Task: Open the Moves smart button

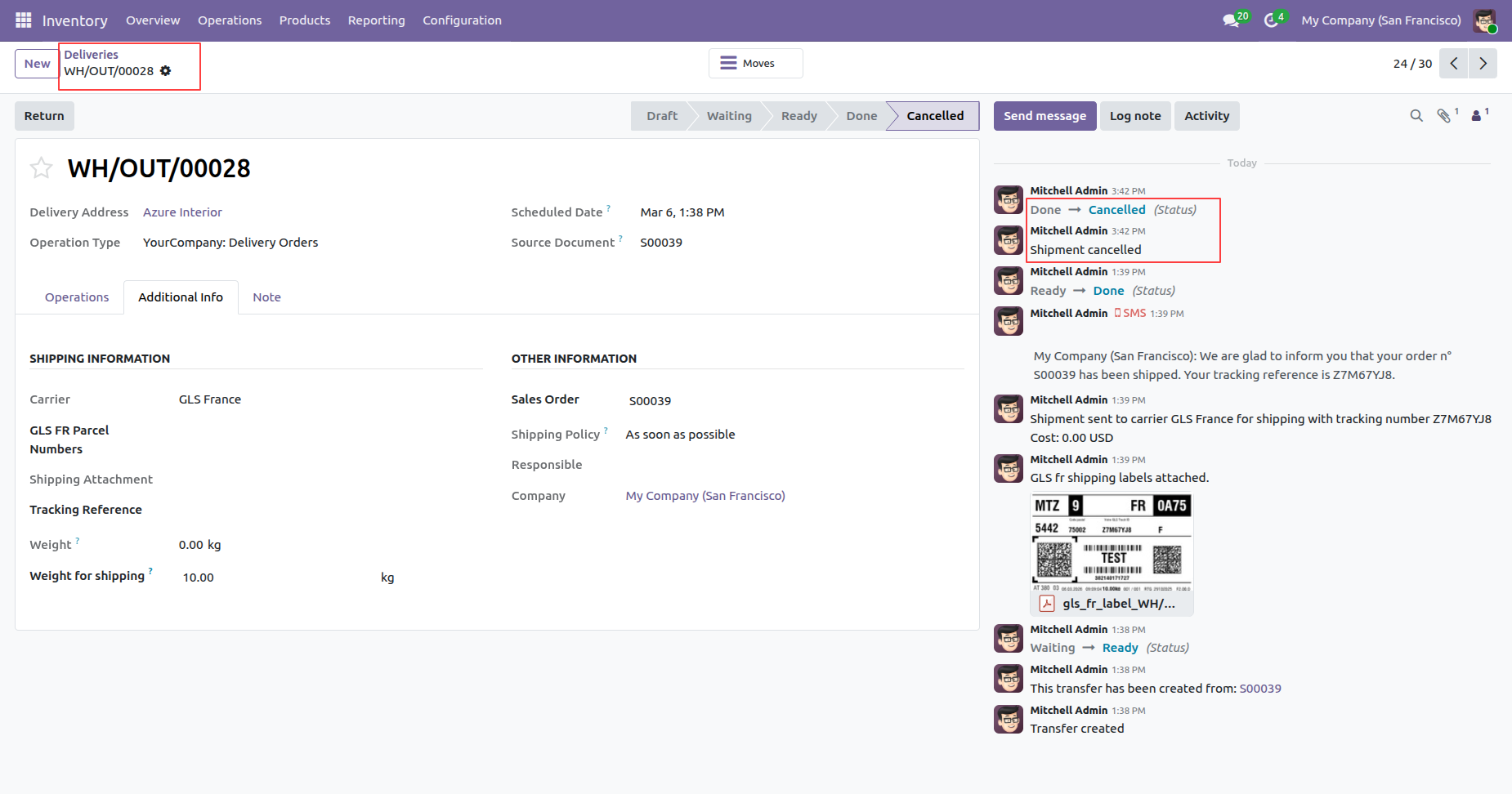Action: coord(756,64)
